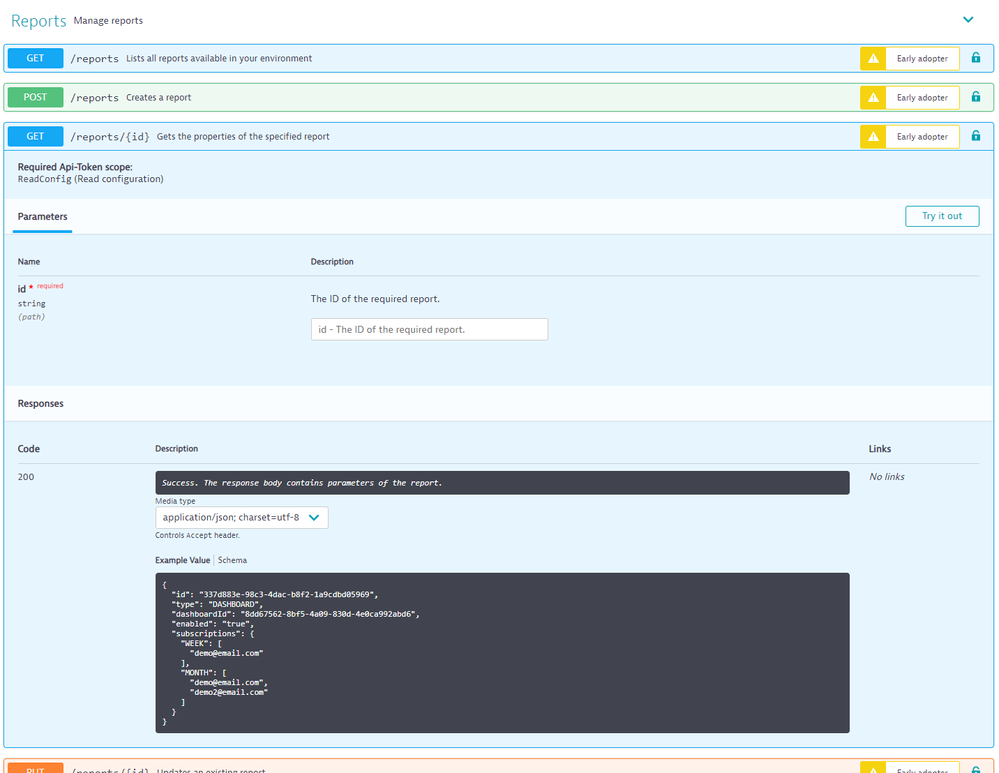Click the lock icon on GET /reports/{id} row
Viewport: 999px width, 773px height.
(976, 136)
